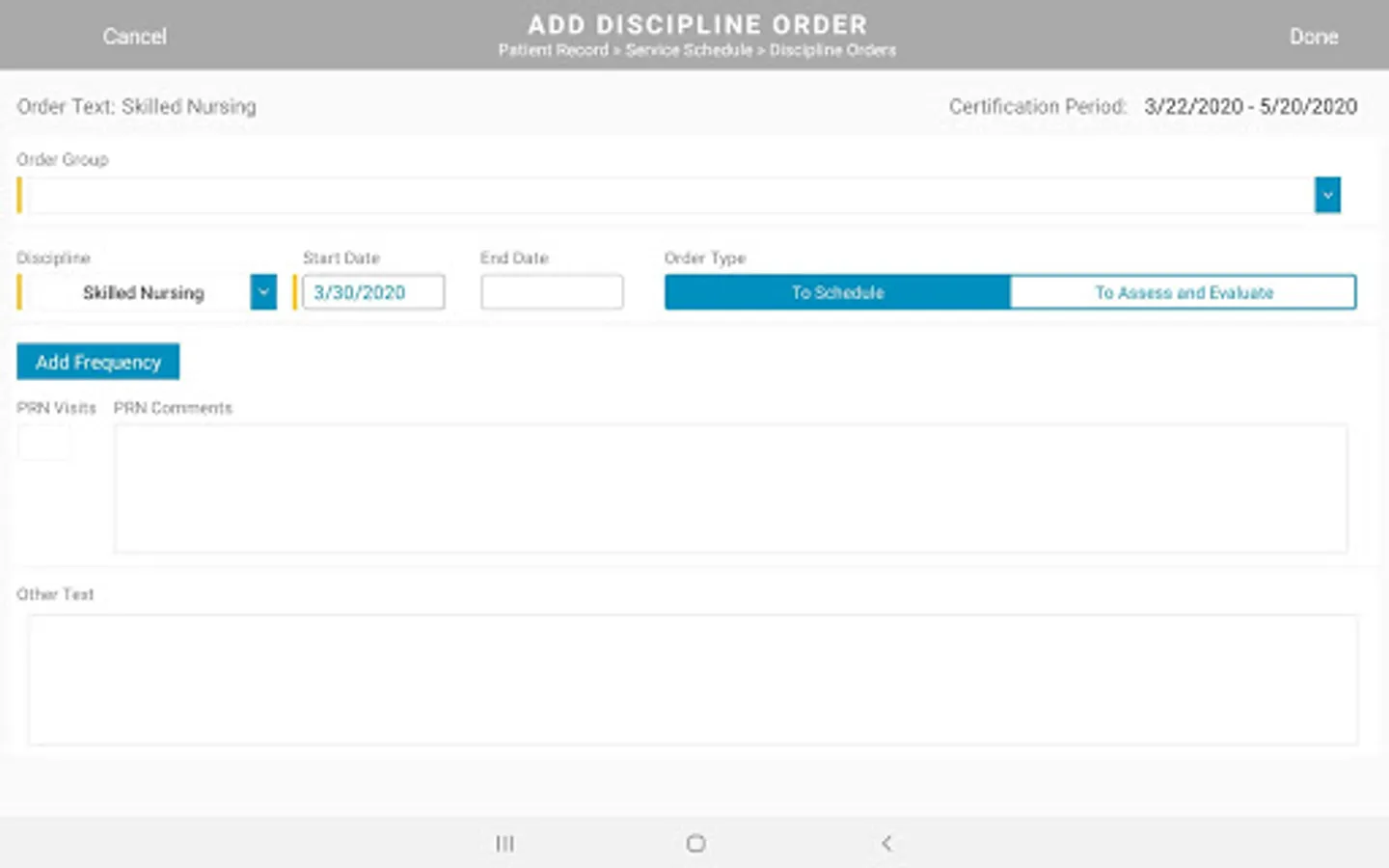This screenshot has height=868, width=1389.
Task: Choose the To Assess and Evaluate option
Action: pyautogui.click(x=1183, y=292)
